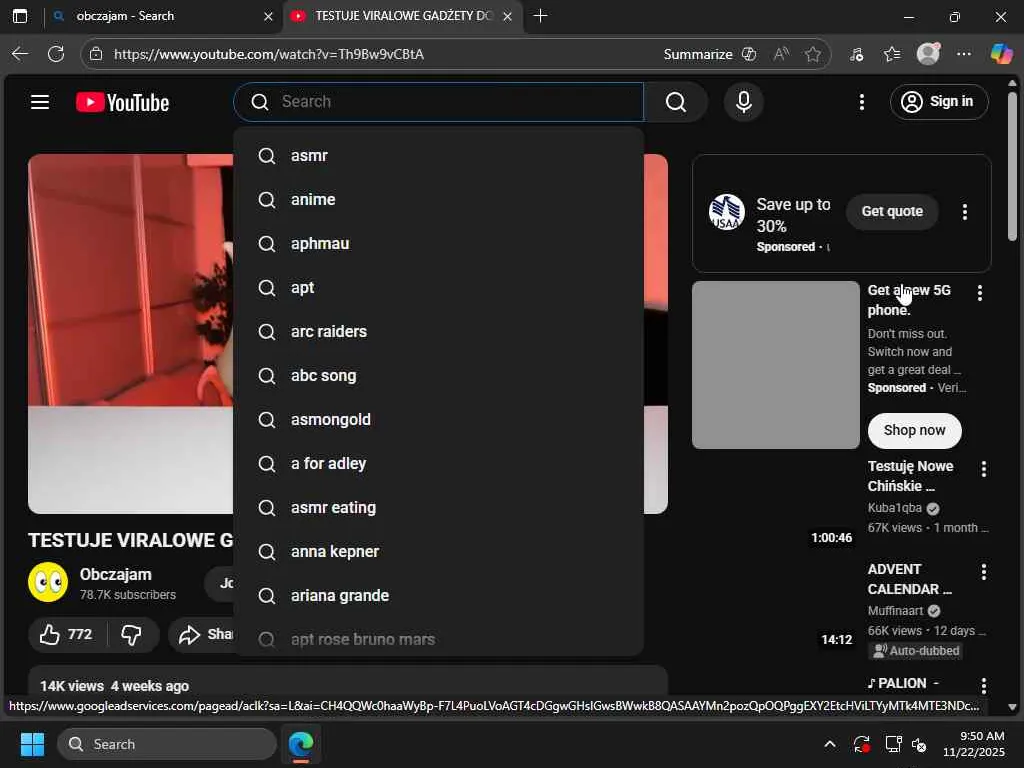Choose the 'abc song' suggestion

coord(438,376)
